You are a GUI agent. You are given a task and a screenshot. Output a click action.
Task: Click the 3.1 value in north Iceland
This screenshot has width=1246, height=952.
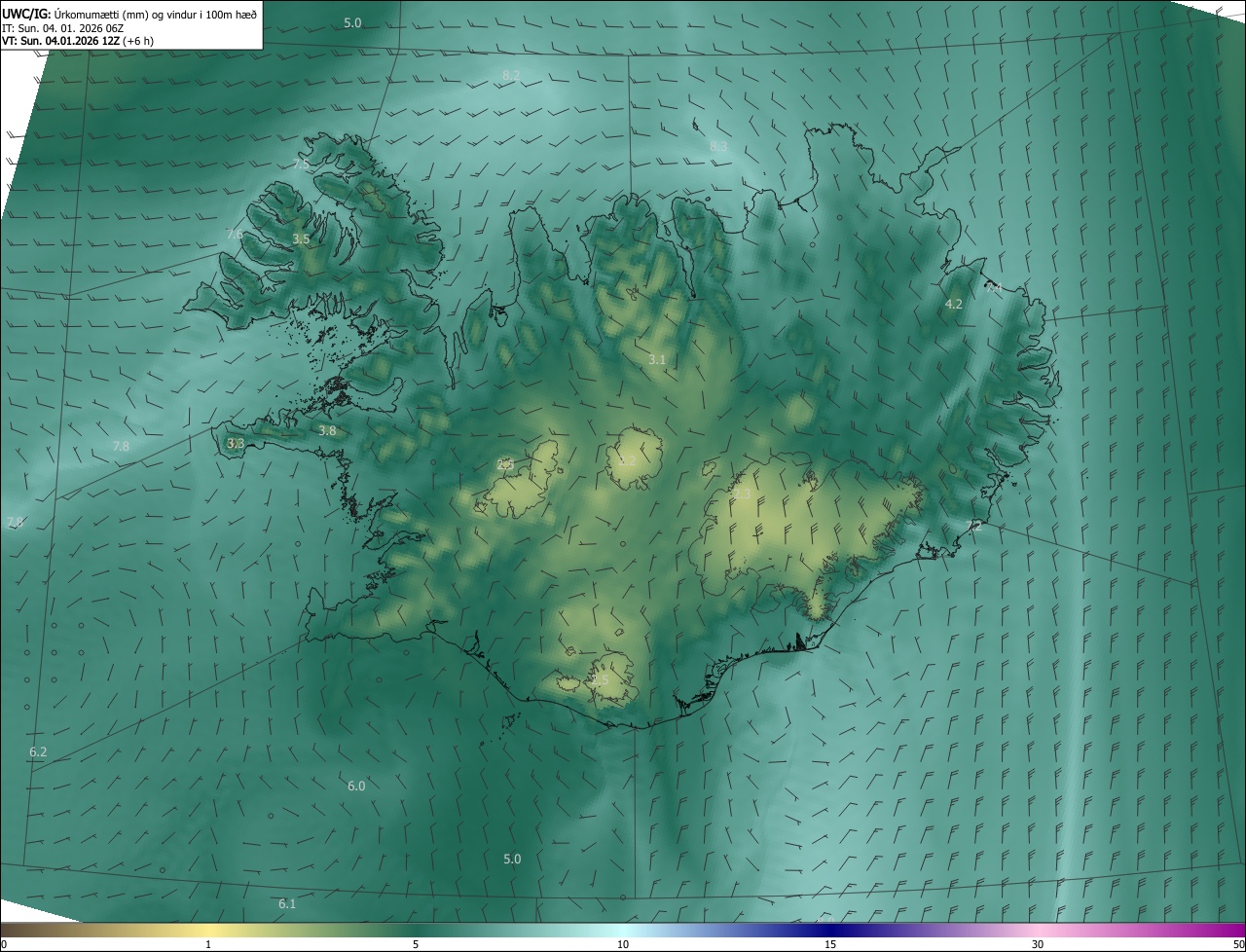(657, 359)
